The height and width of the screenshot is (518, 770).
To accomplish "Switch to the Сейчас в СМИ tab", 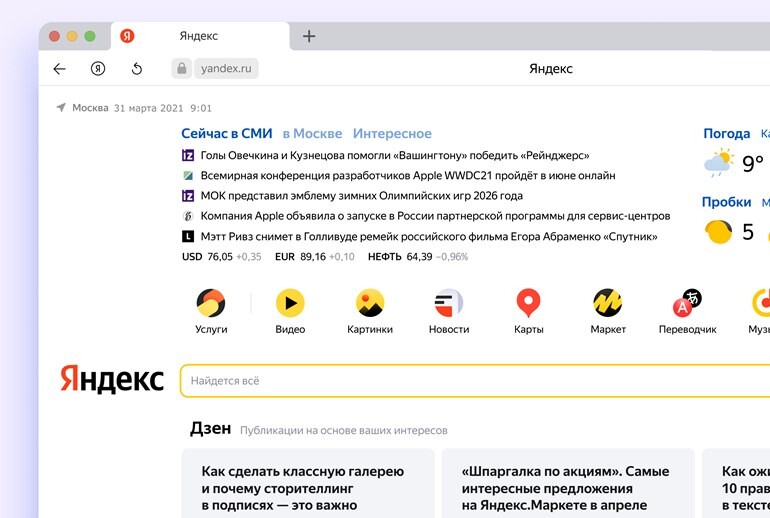I will click(226, 133).
